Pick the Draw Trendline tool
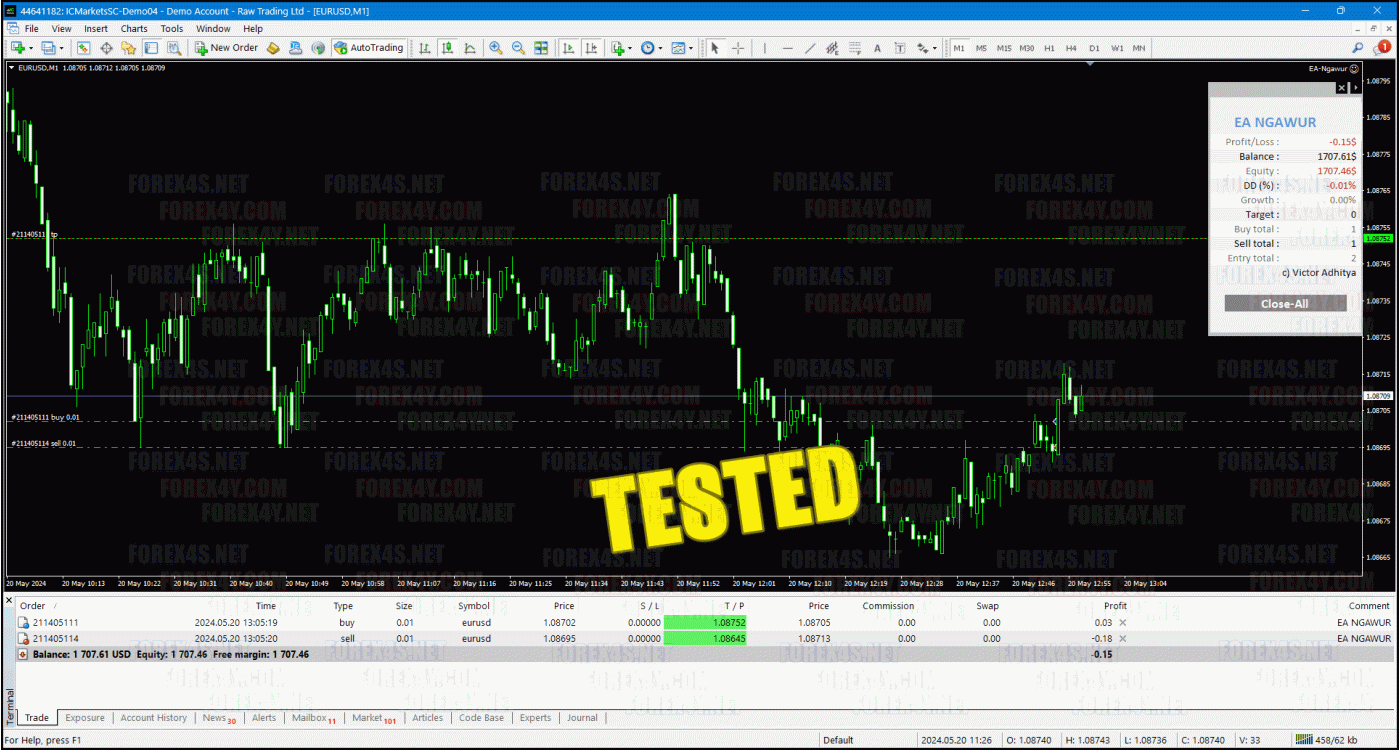1400x750 pixels. pos(809,48)
